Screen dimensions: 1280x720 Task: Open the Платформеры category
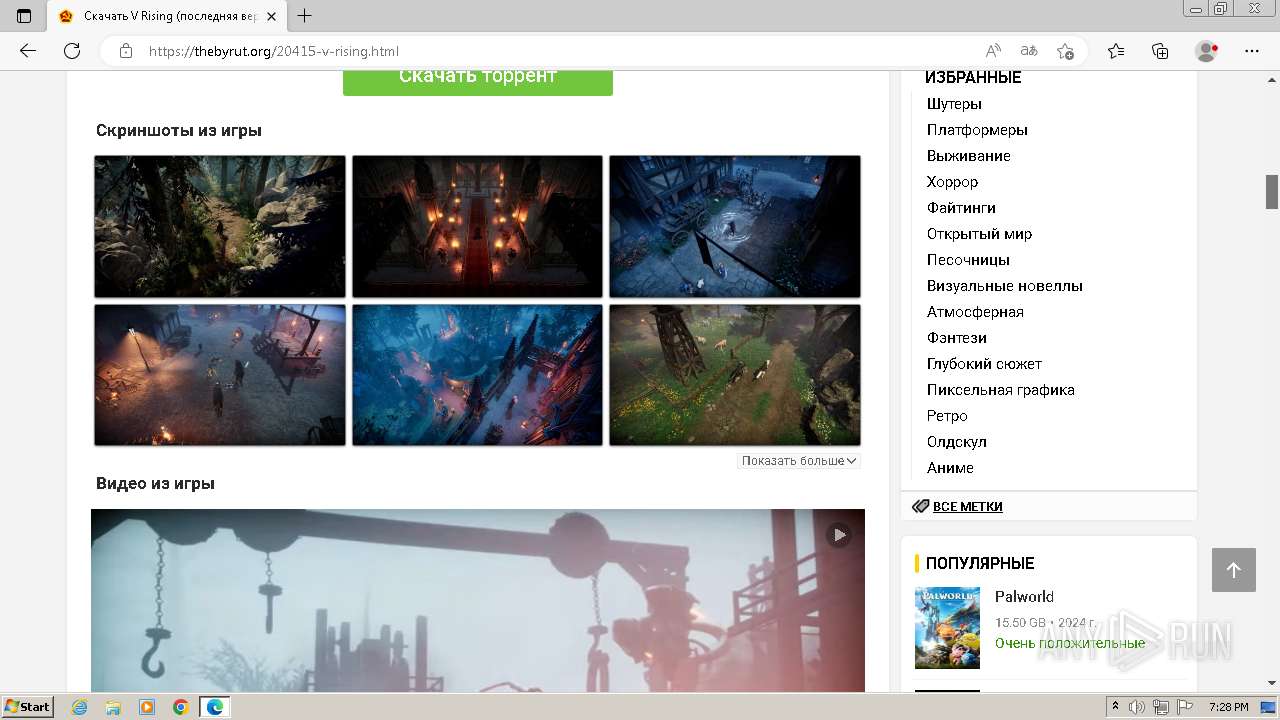click(x=977, y=130)
